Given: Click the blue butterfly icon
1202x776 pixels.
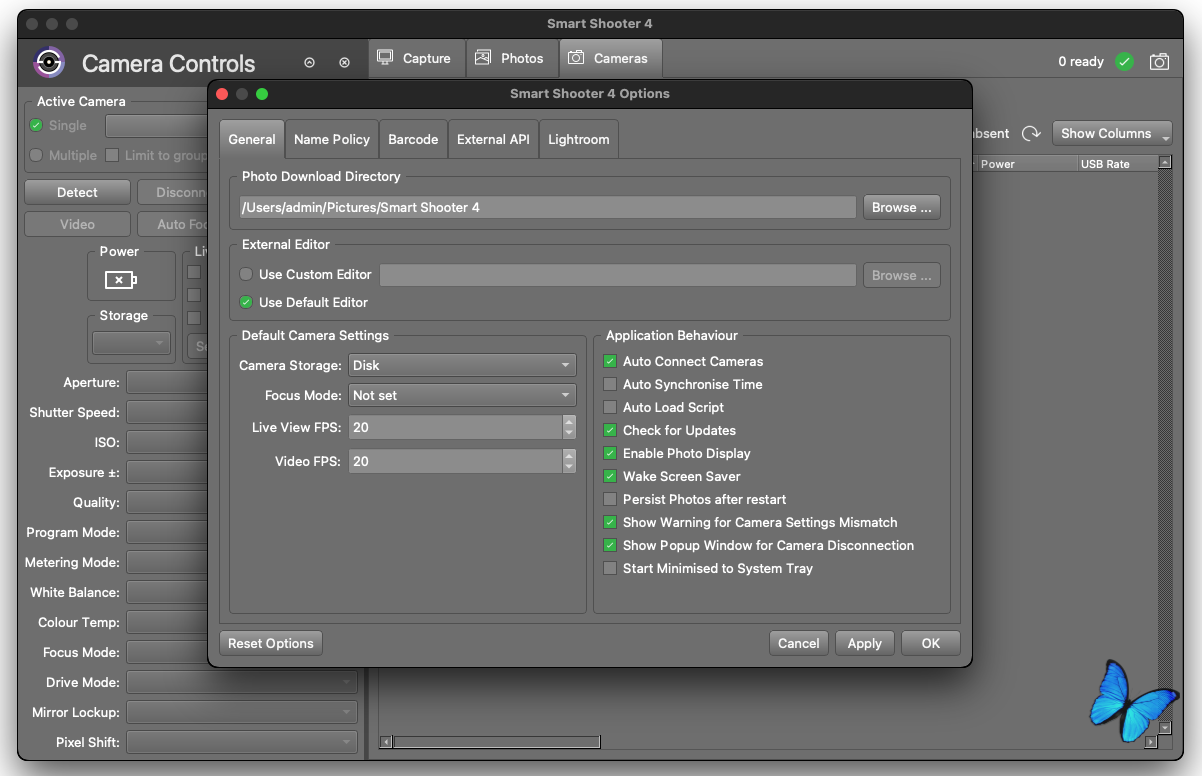Looking at the screenshot, I should coord(1132,700).
